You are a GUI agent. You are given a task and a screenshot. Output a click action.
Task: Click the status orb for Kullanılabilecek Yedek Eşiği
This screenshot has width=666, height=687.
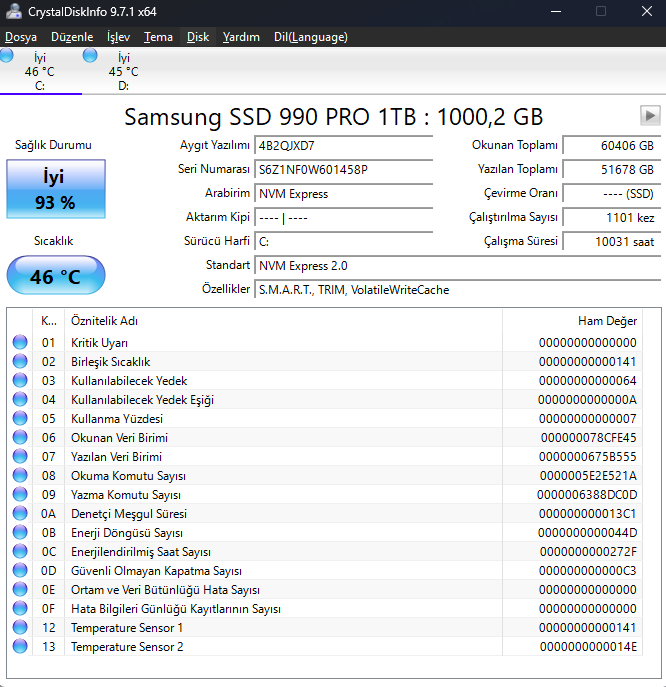coord(20,399)
